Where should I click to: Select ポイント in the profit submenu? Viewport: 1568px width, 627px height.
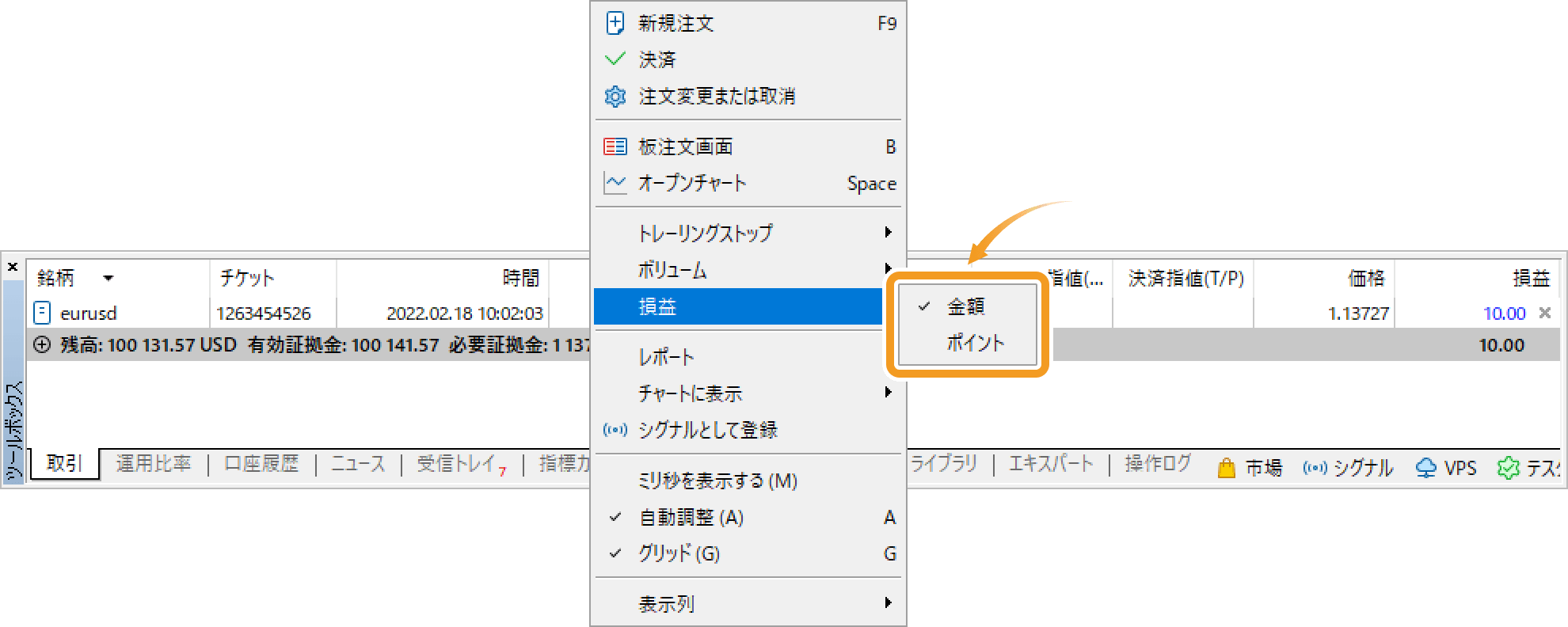click(968, 343)
